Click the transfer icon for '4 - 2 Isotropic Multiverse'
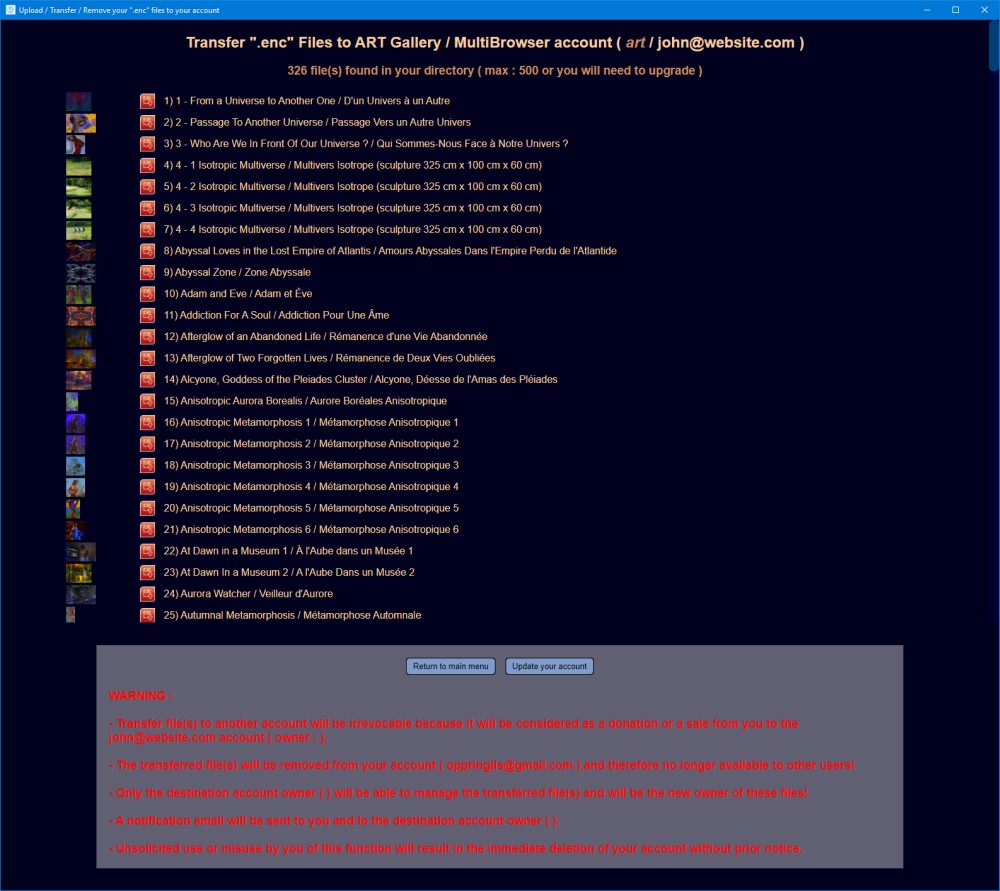The image size is (1000, 891). coord(147,187)
